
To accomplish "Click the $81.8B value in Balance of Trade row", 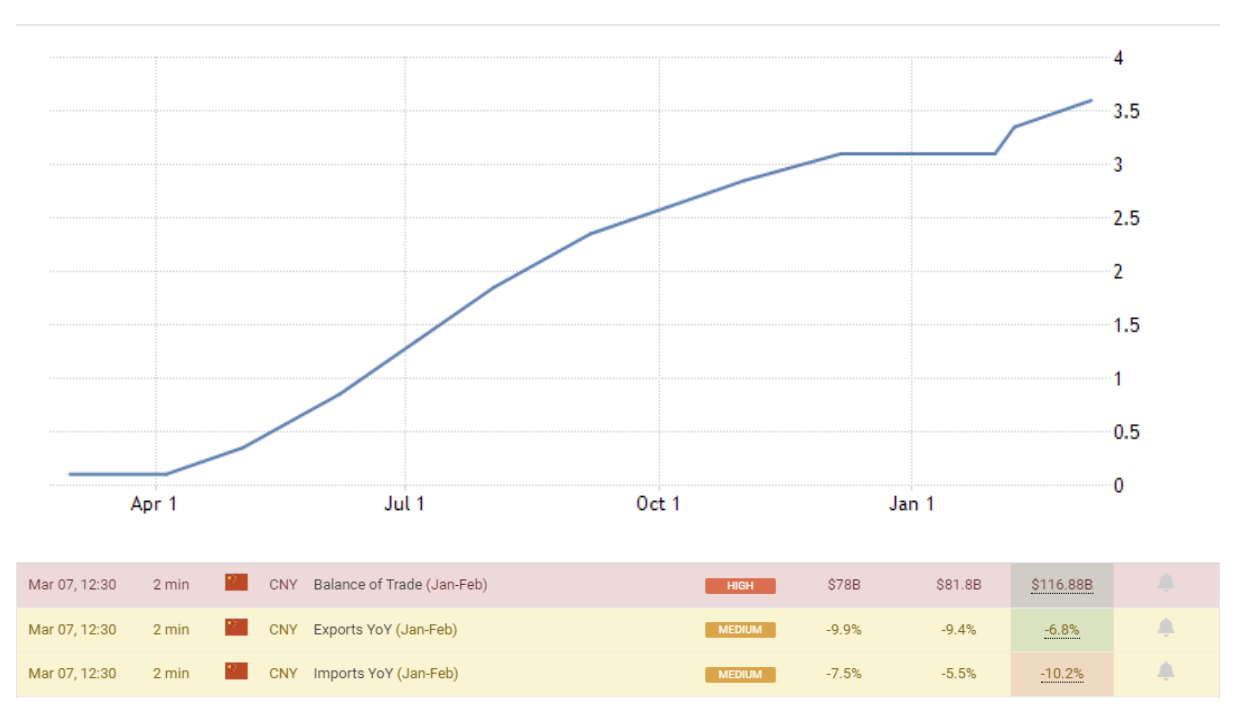I will click(958, 585).
